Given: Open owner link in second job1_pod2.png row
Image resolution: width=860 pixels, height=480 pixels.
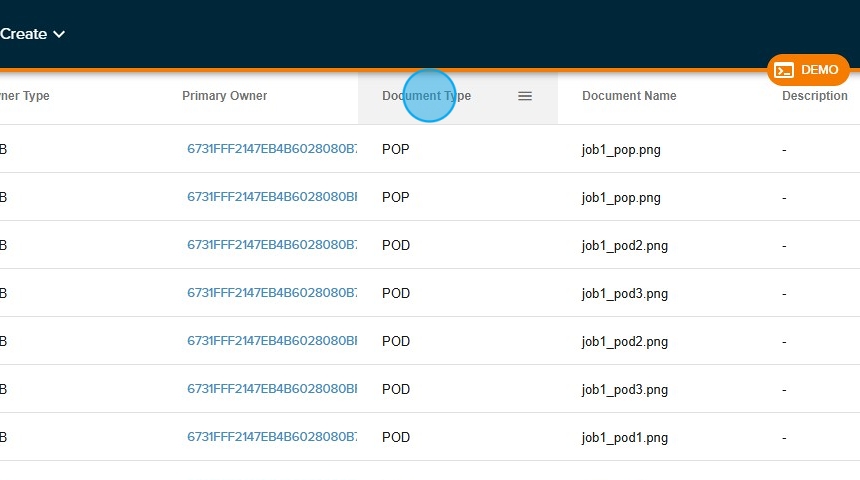Looking at the screenshot, I should (x=271, y=341).
